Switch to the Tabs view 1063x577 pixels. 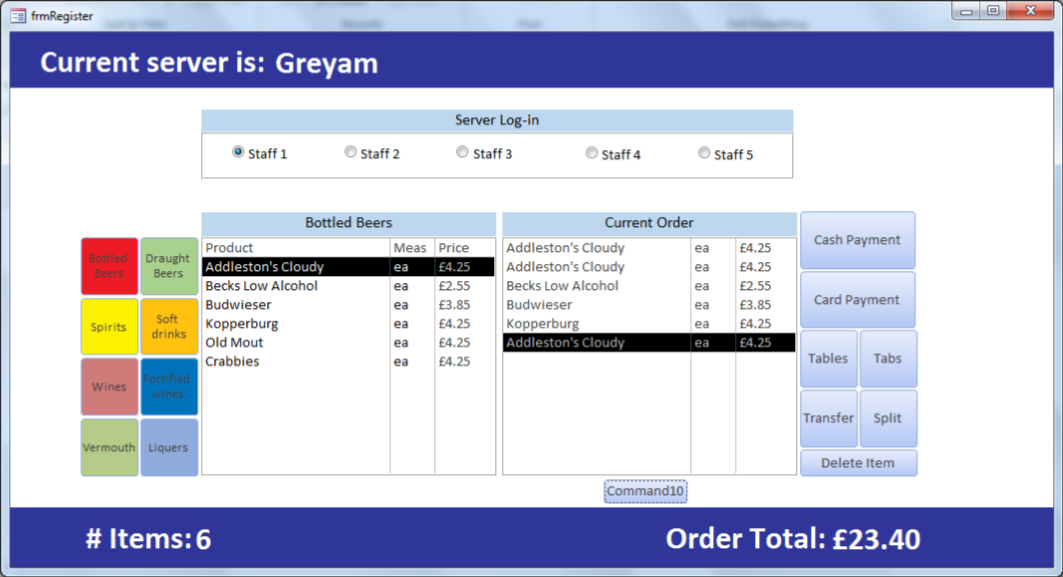pyautogui.click(x=888, y=358)
